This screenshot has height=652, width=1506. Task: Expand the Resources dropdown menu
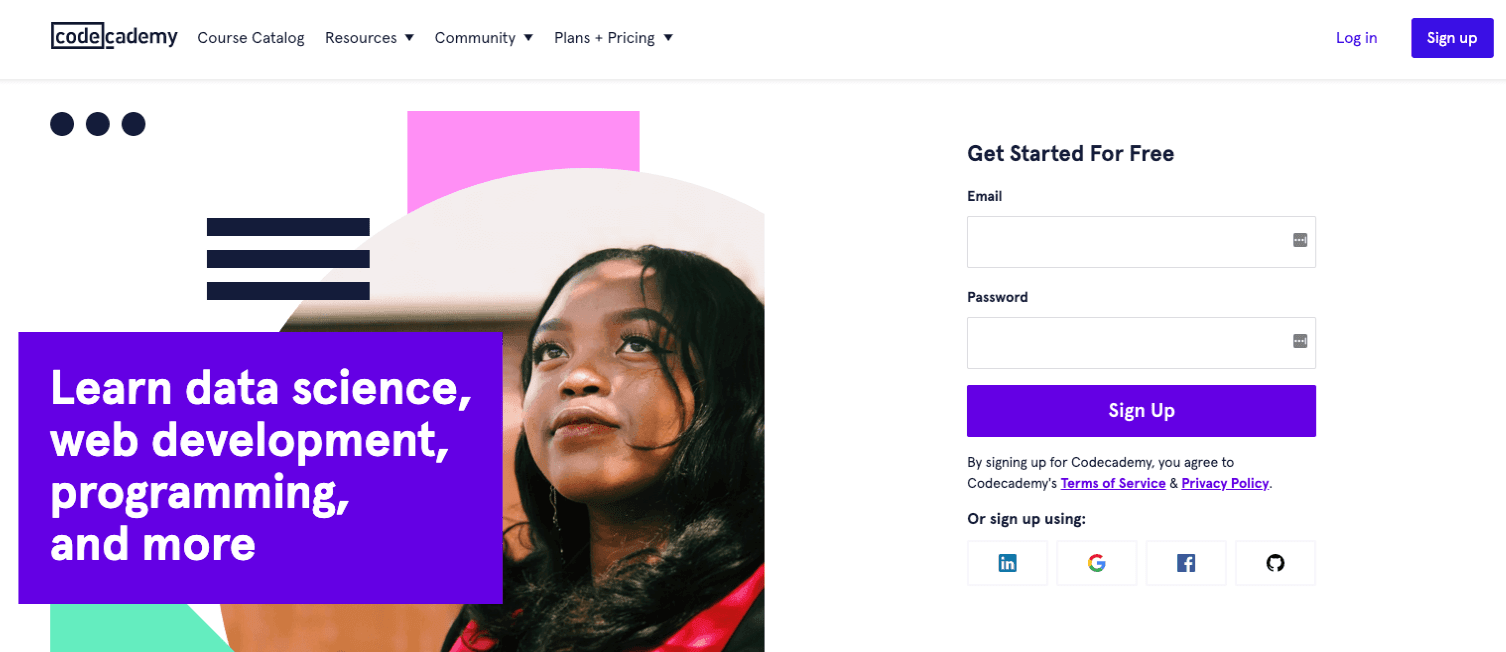click(x=369, y=38)
